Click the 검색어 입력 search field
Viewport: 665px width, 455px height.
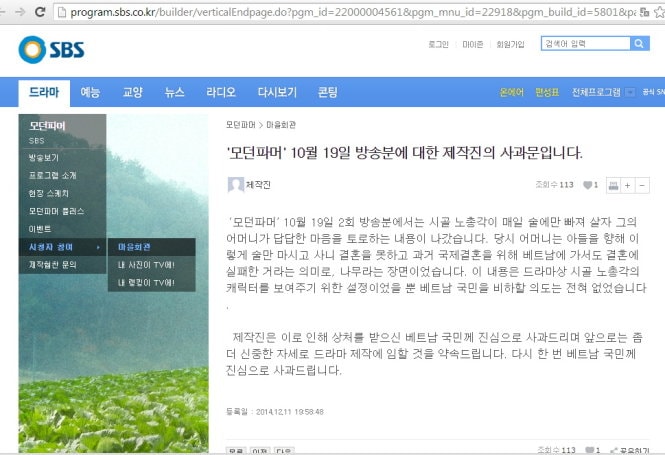(x=585, y=43)
